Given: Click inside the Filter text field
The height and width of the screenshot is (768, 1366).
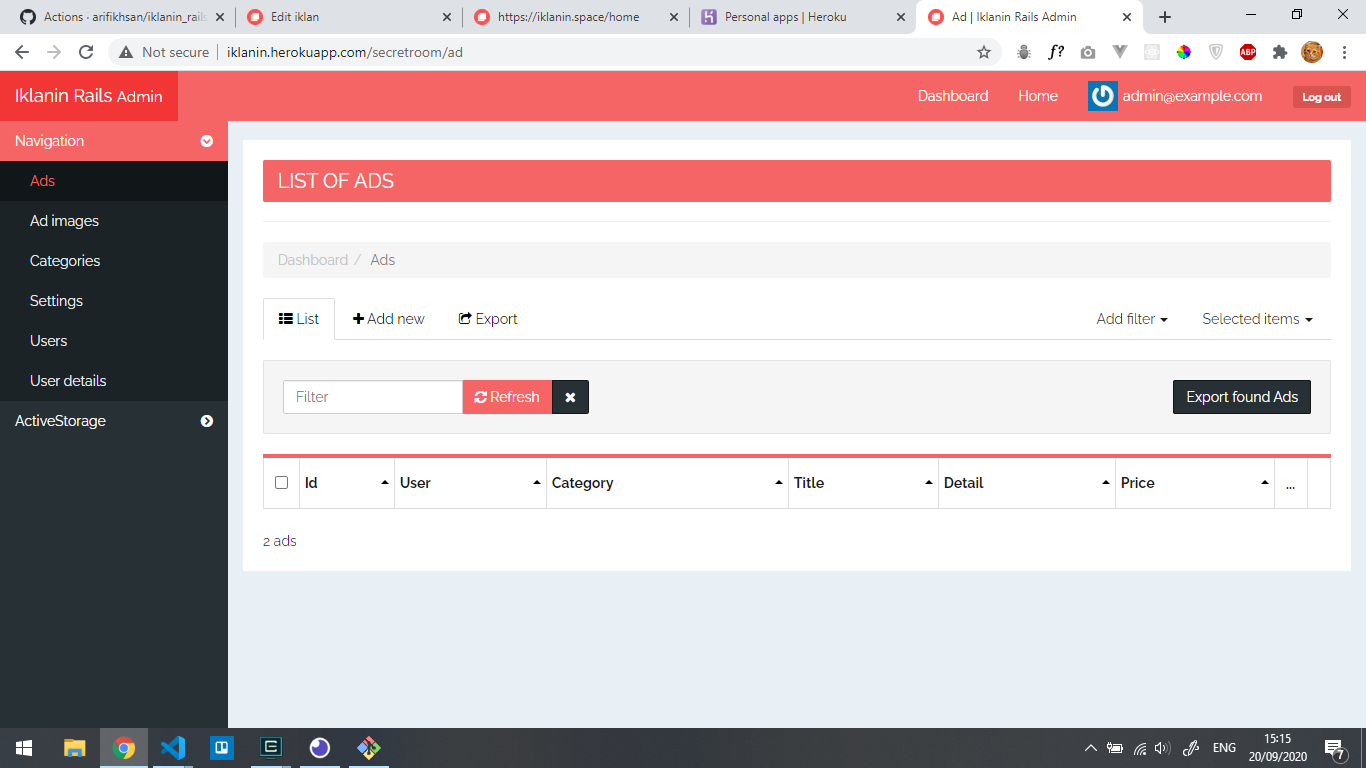Looking at the screenshot, I should 372,397.
